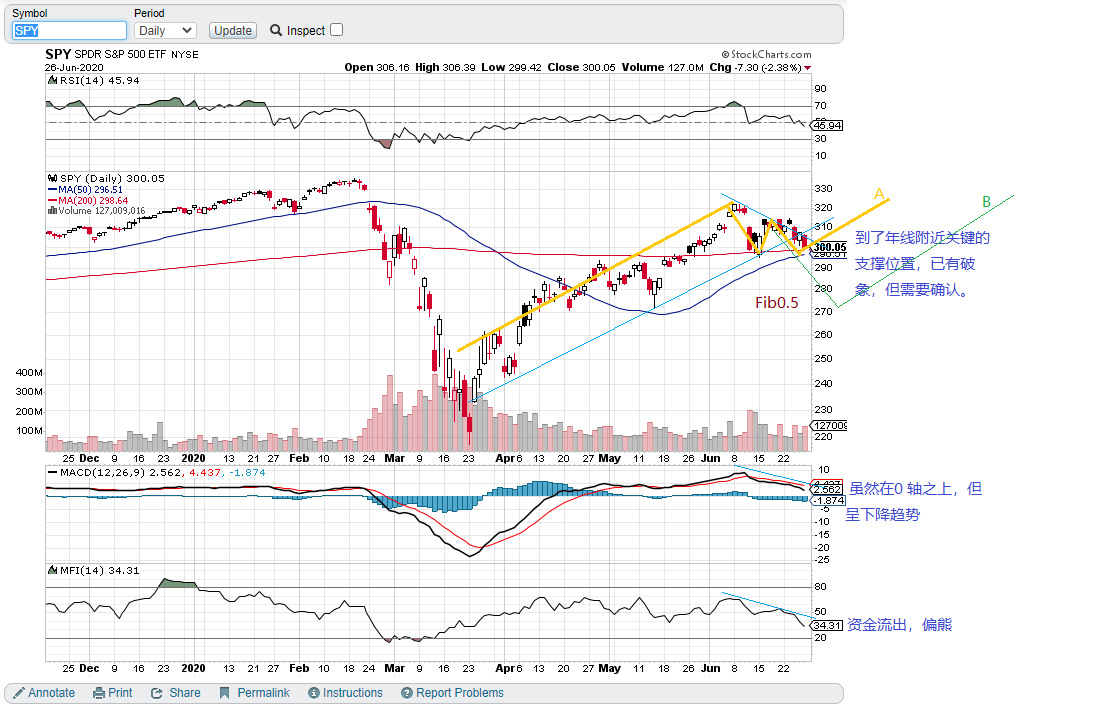Click the Volume 127.0M header value
This screenshot has height=709, width=1108.
pos(663,67)
